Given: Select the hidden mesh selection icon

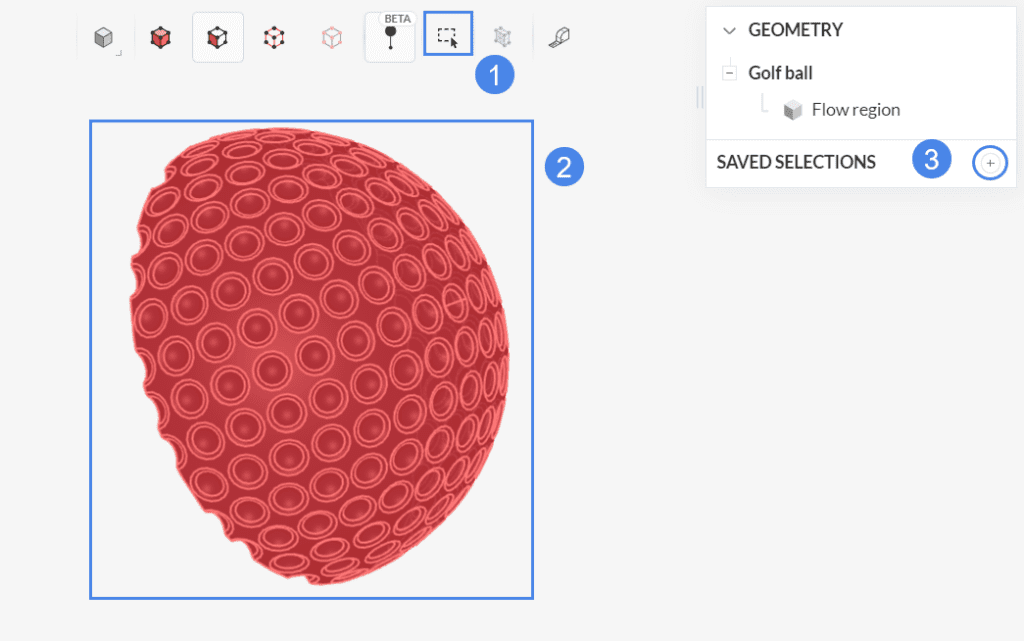Looking at the screenshot, I should pos(502,35).
